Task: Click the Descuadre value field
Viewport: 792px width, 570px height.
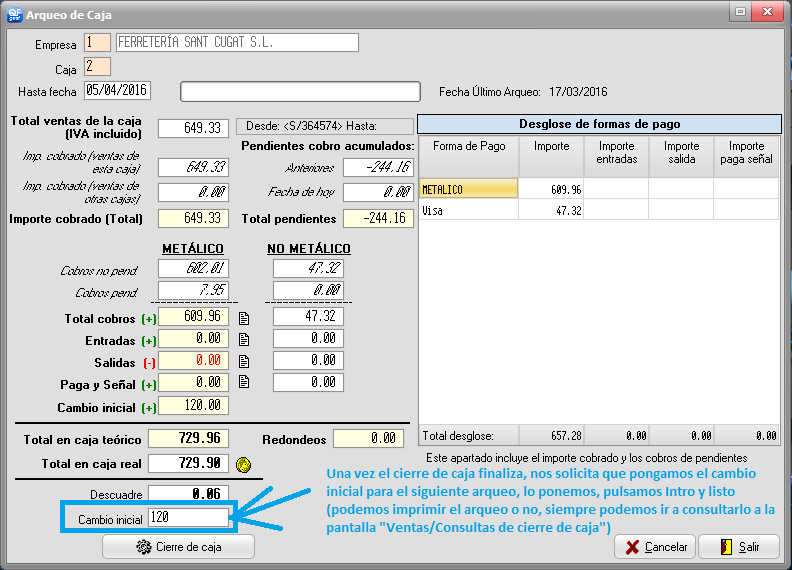Action: [188, 493]
